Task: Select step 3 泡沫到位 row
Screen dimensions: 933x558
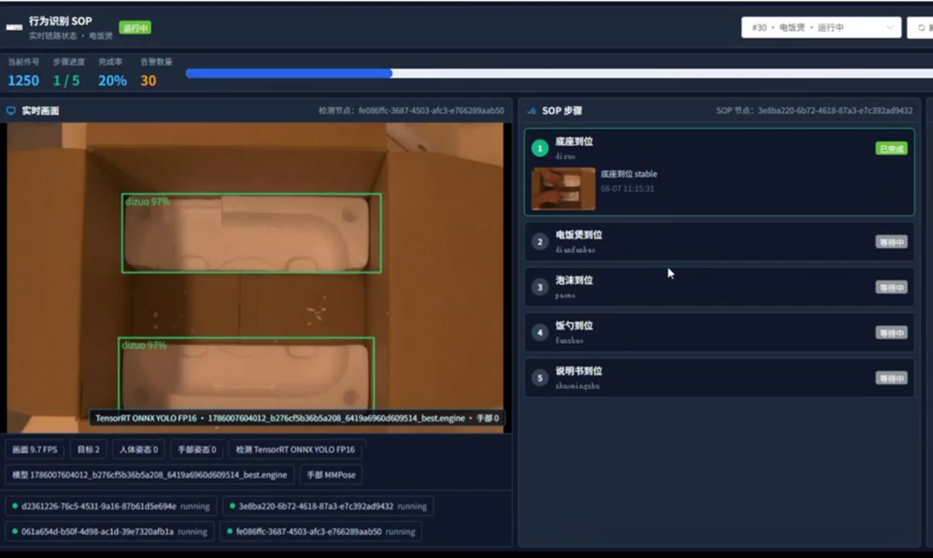Action: (x=719, y=287)
